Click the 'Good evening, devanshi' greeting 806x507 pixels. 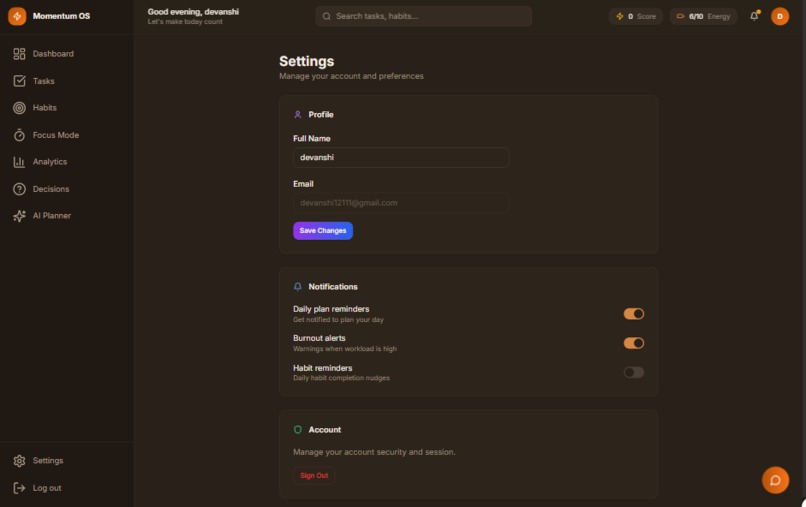point(193,12)
